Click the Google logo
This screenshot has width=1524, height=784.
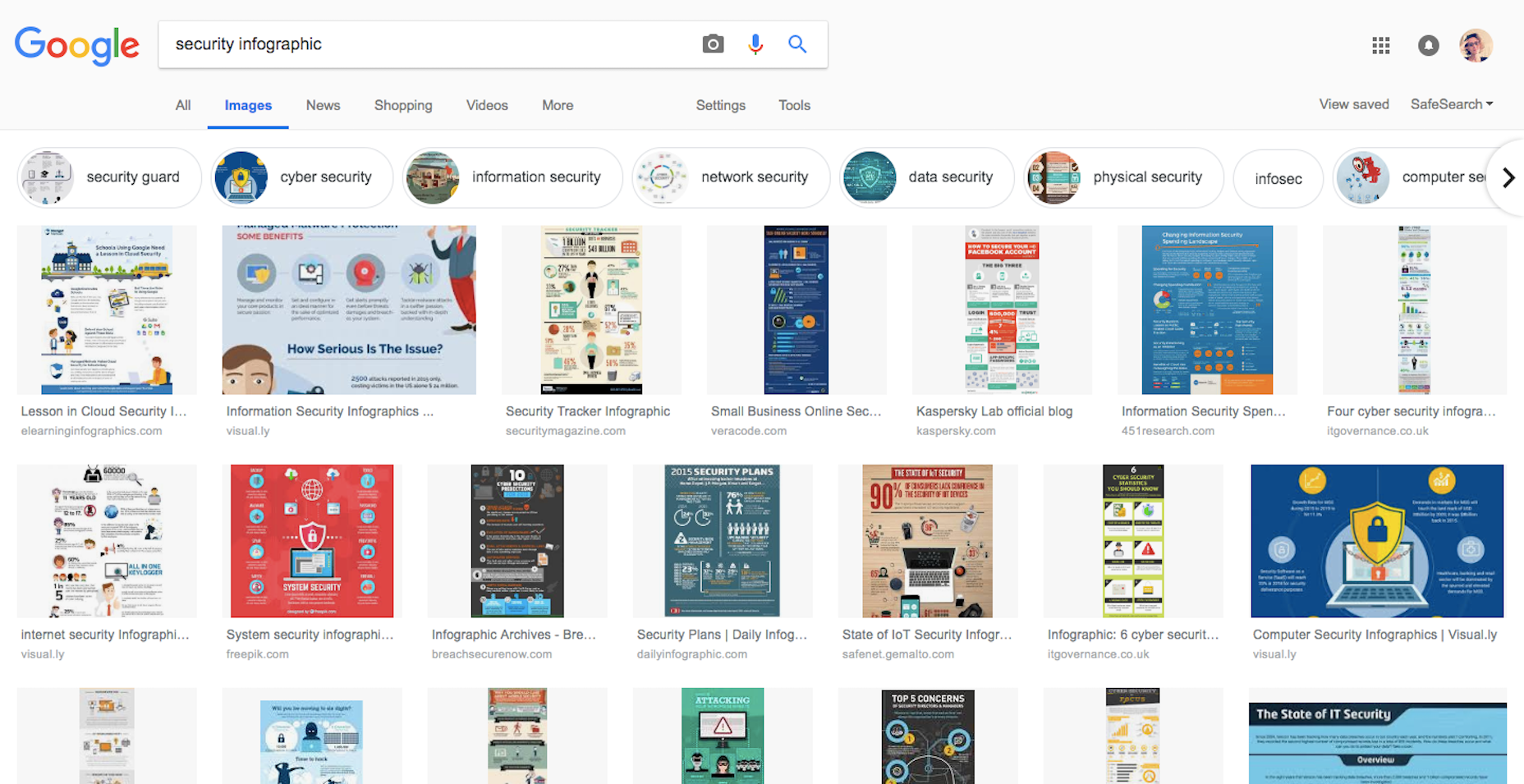pos(77,44)
